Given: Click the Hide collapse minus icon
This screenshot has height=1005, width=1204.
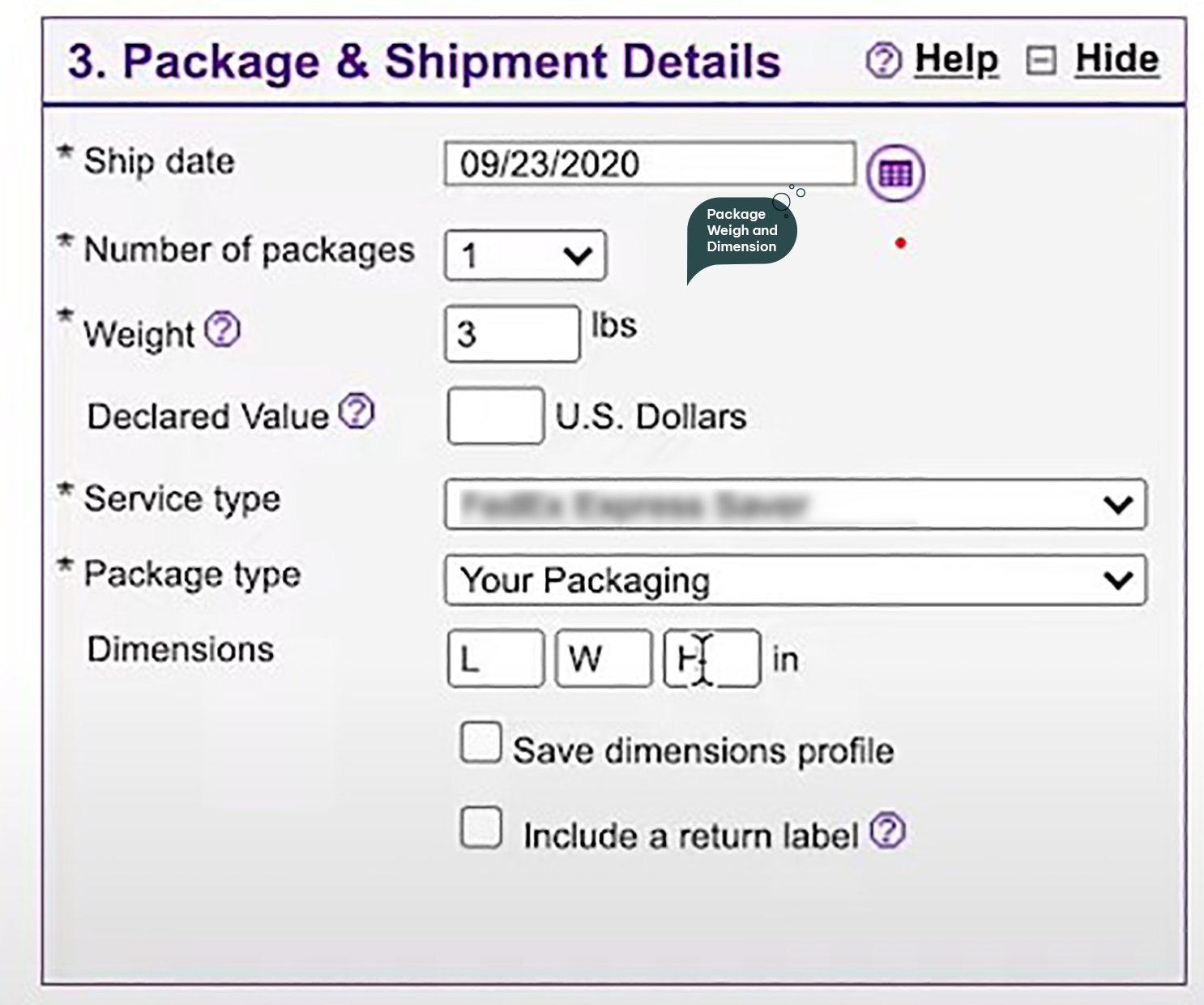Looking at the screenshot, I should (x=1041, y=61).
